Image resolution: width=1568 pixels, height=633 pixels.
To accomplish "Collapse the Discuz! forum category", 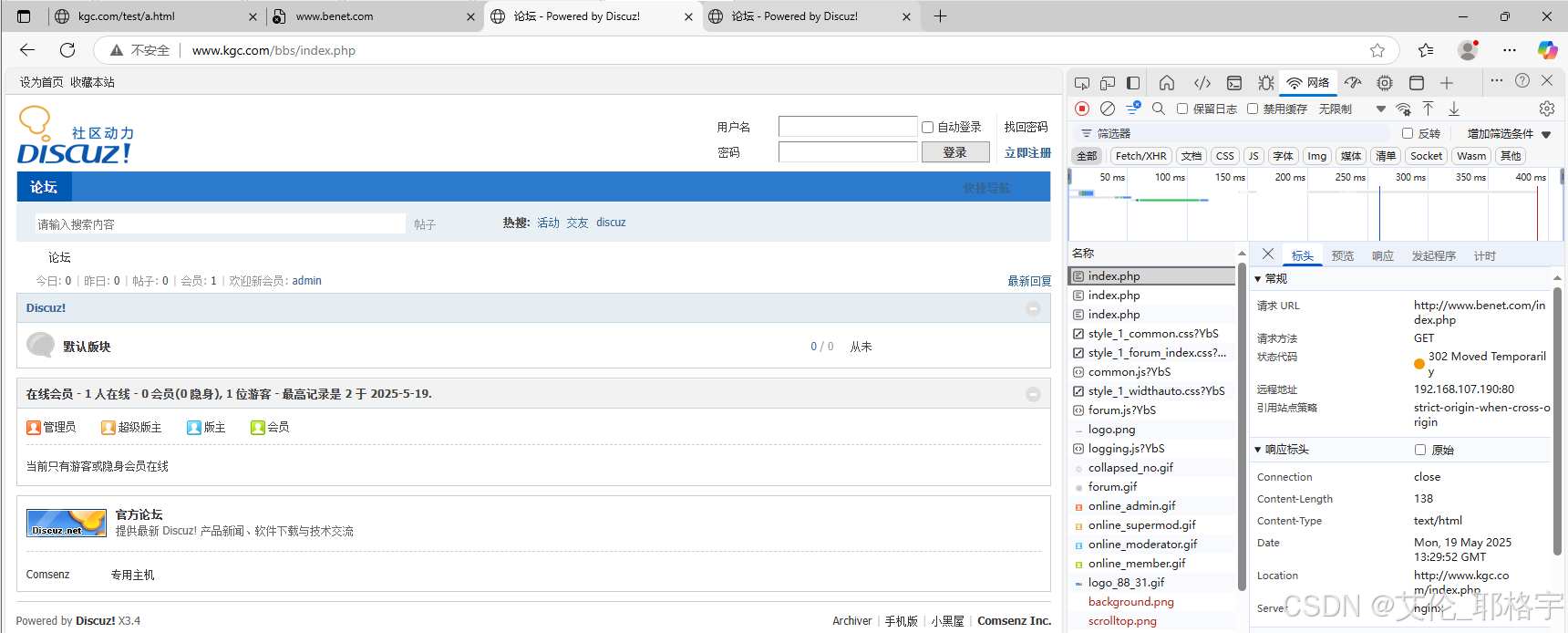I will pyautogui.click(x=1033, y=308).
